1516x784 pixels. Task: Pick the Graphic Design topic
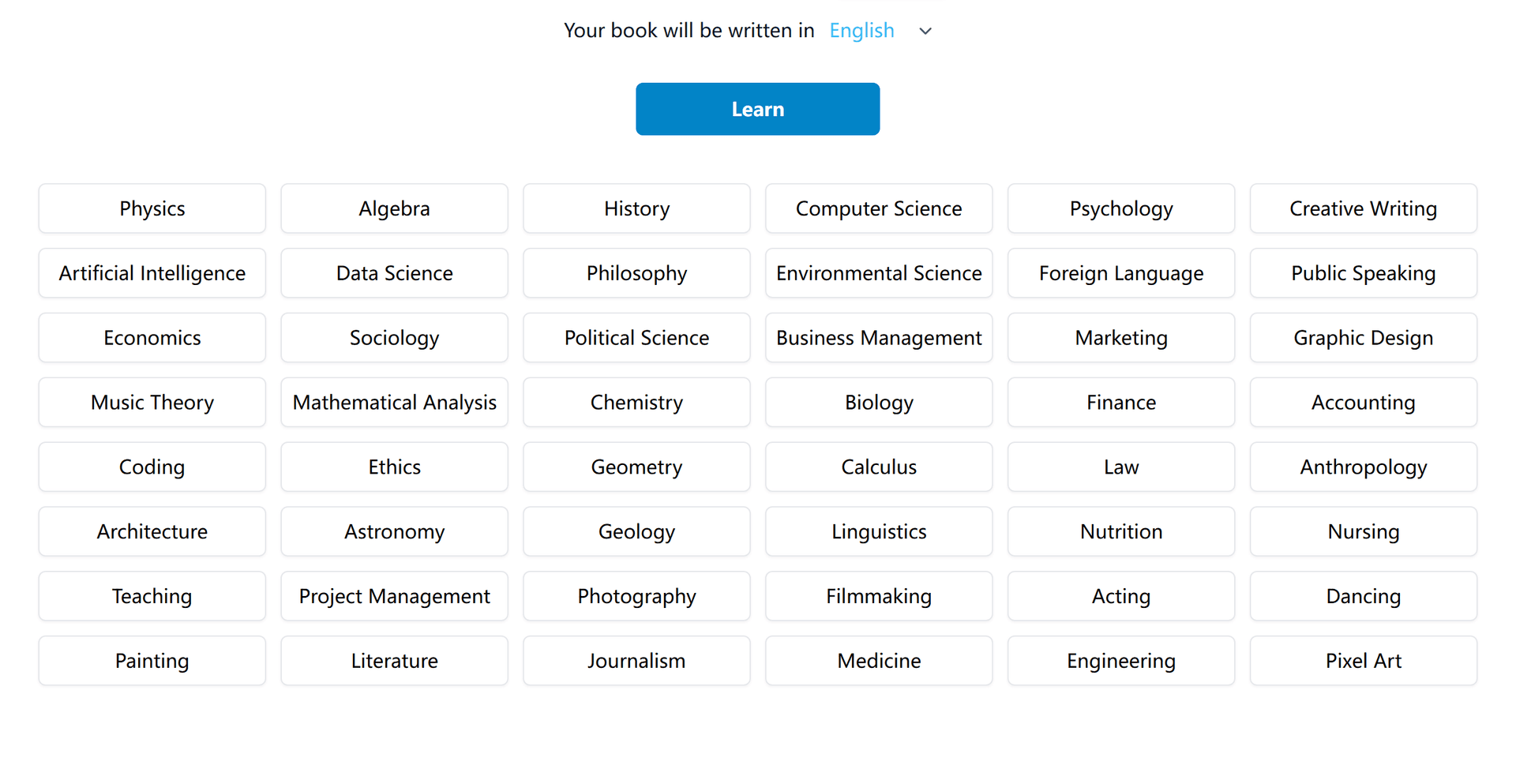click(x=1363, y=338)
